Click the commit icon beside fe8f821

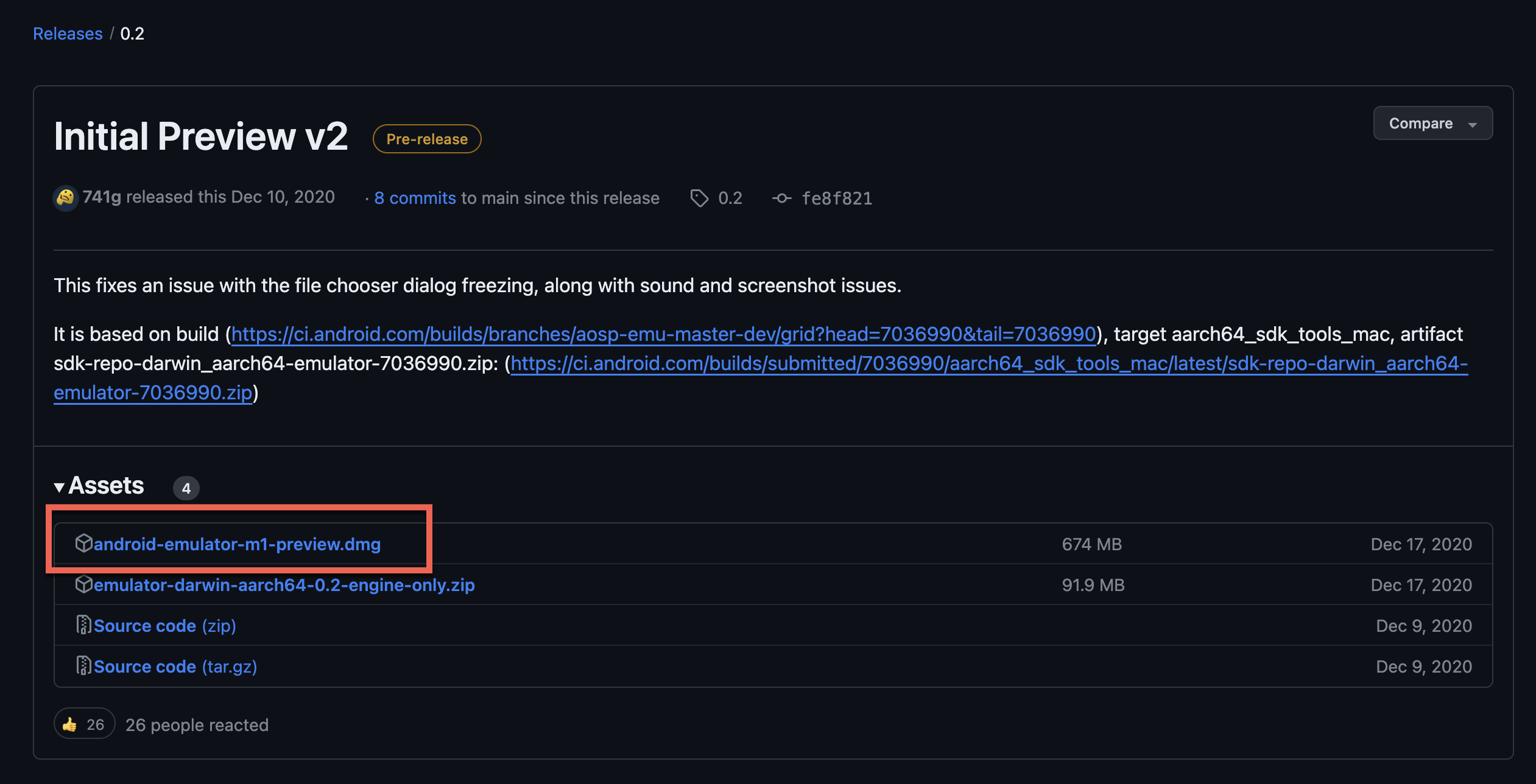(x=781, y=198)
